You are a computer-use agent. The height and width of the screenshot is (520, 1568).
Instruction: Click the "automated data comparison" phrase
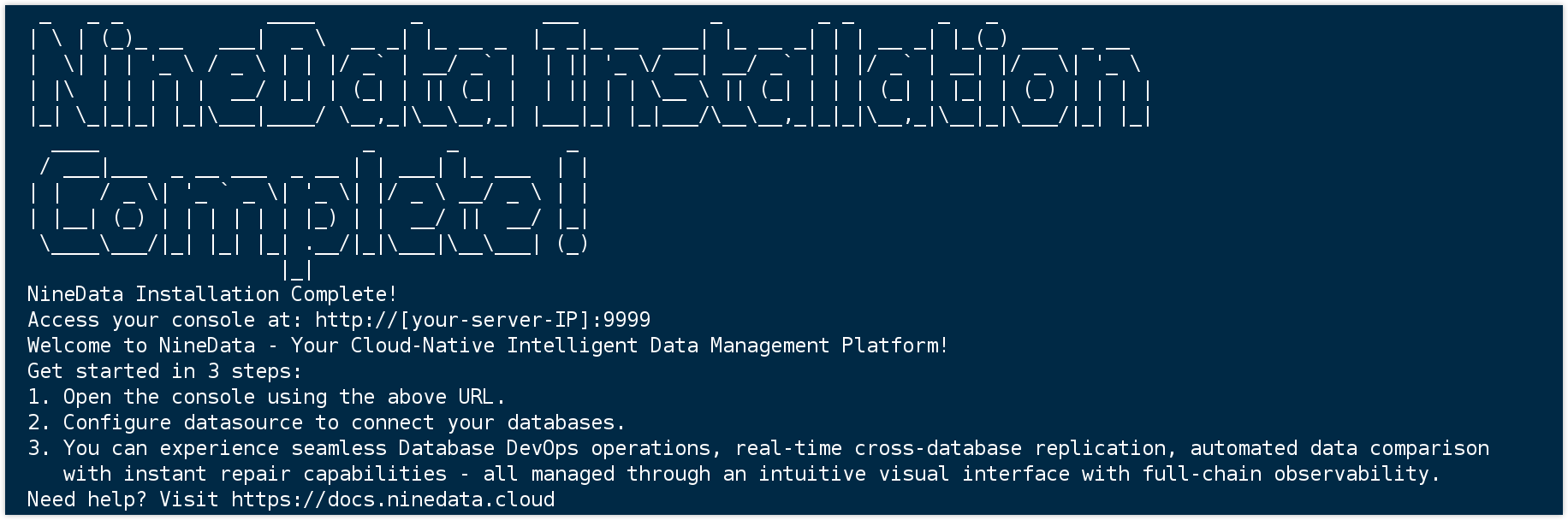[x=1339, y=448]
